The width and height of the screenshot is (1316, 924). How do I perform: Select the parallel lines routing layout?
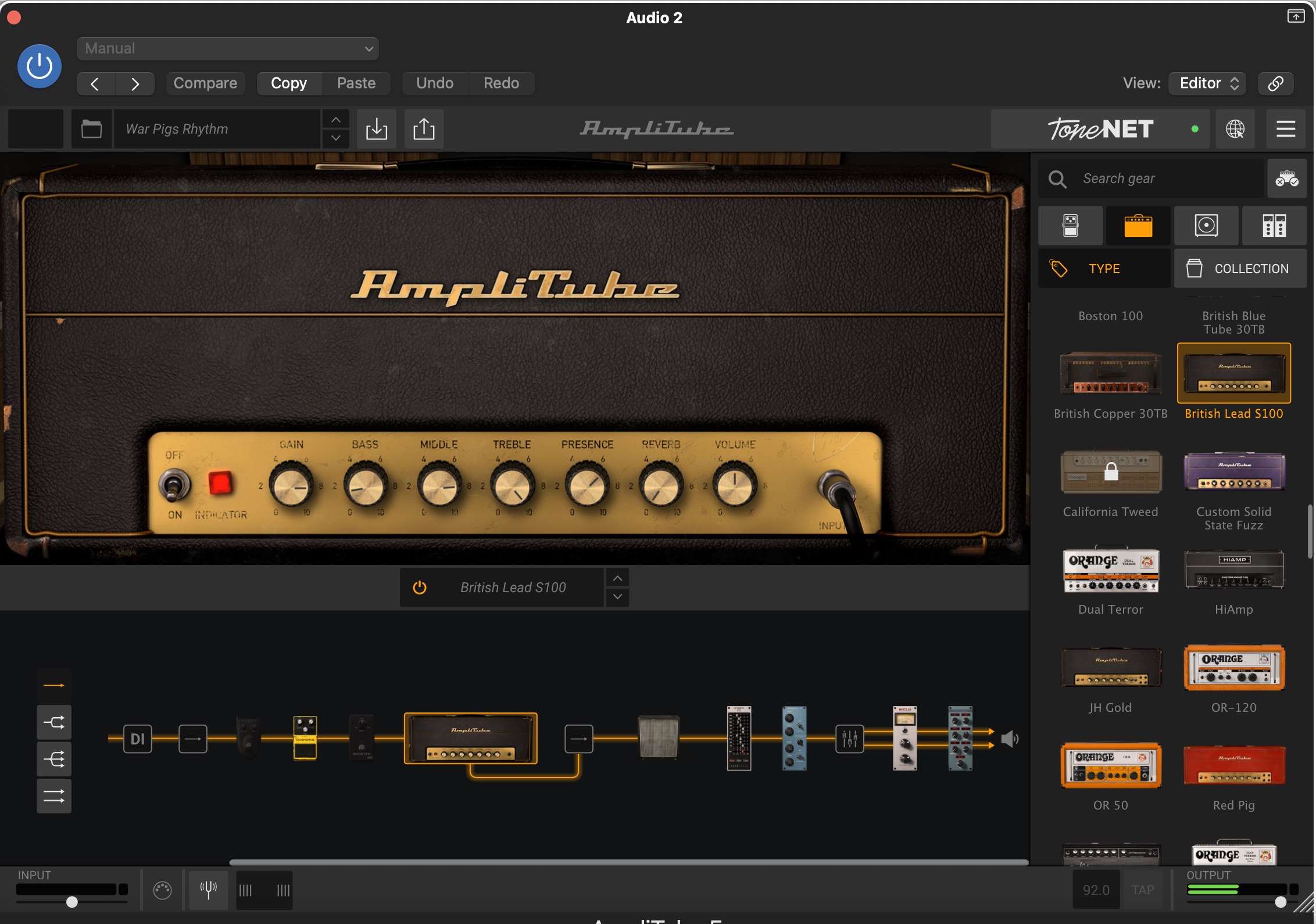point(54,796)
